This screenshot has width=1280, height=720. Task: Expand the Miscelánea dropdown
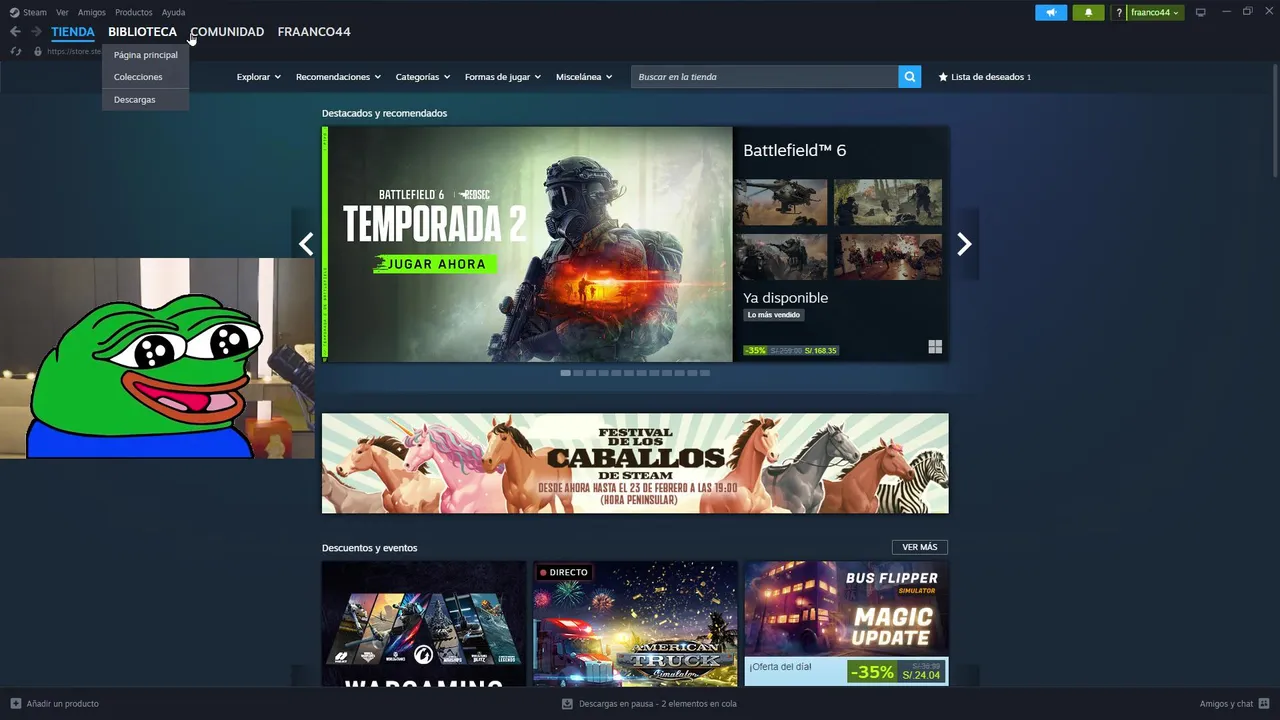[x=584, y=77]
